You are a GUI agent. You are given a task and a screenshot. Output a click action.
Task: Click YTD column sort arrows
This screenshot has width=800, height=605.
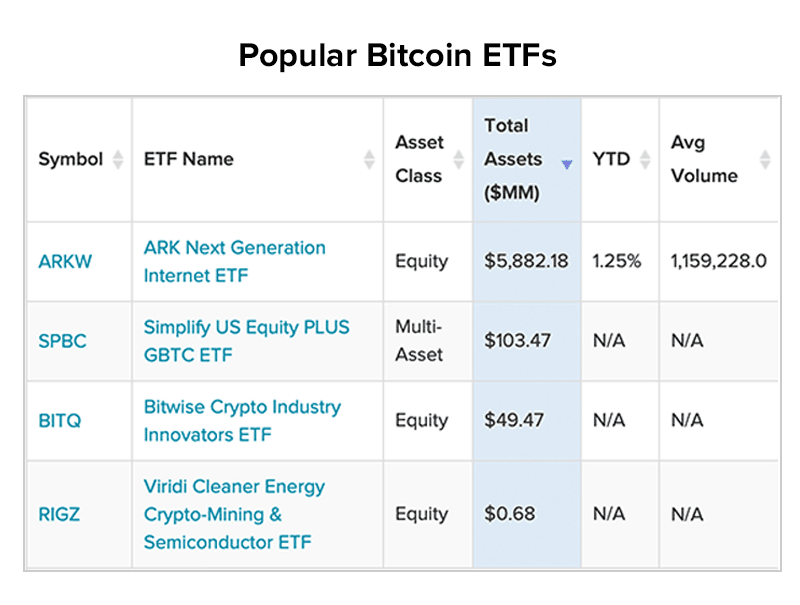pos(645,159)
